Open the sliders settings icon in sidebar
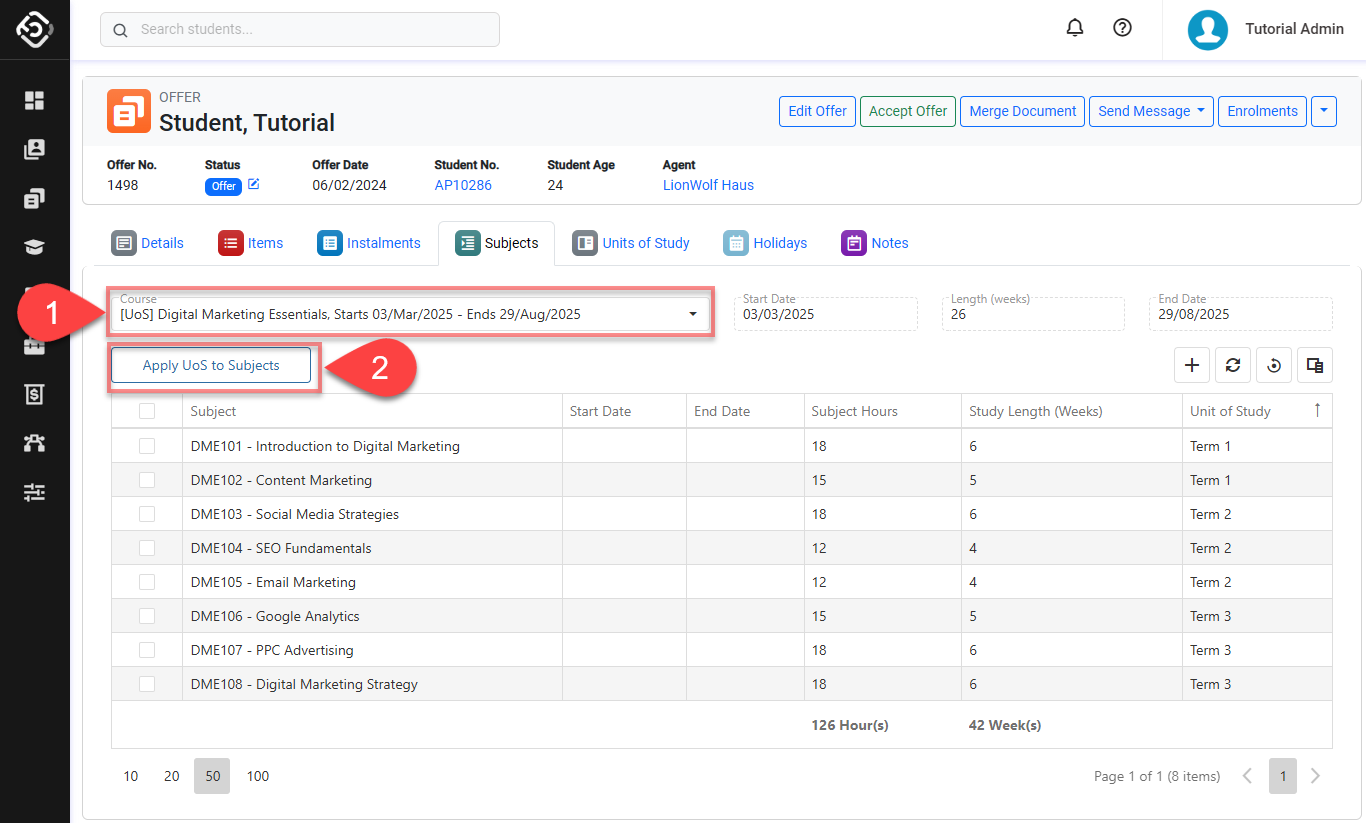The width and height of the screenshot is (1366, 823). click(x=35, y=492)
